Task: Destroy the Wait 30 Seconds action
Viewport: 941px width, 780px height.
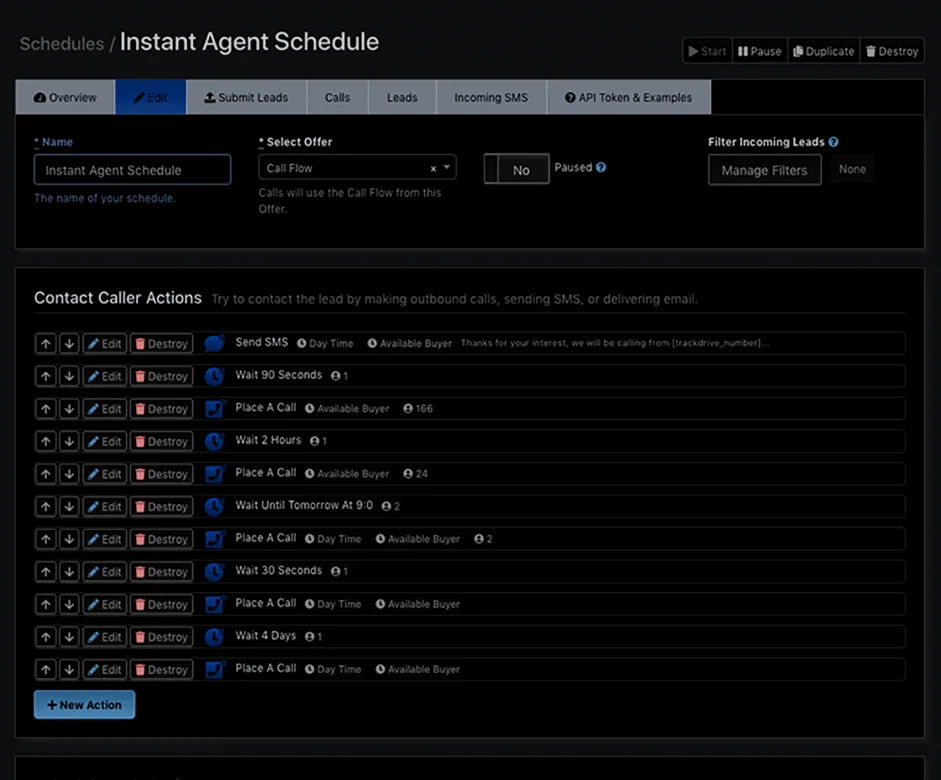Action: point(161,572)
